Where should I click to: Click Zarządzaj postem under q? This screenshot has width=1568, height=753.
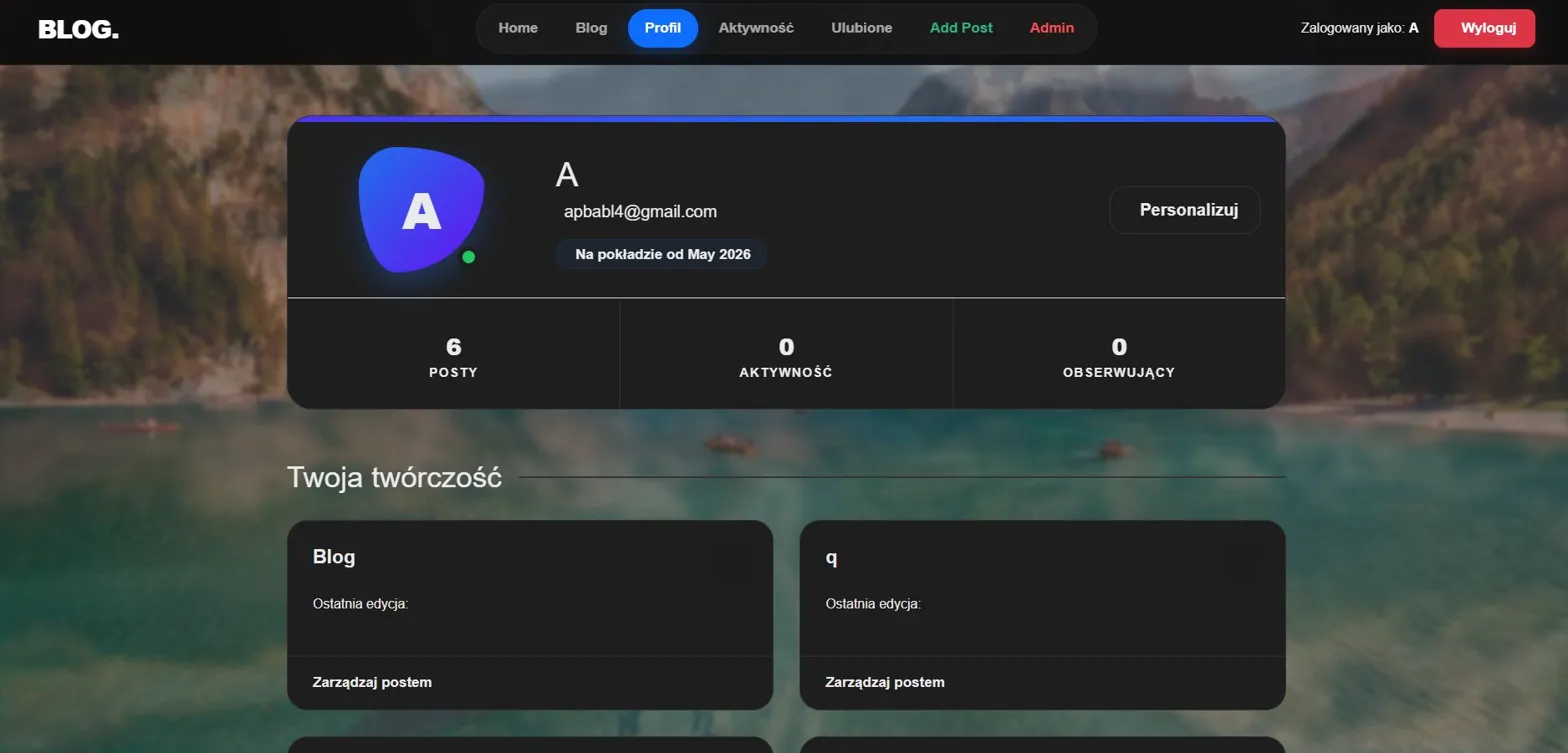885,682
